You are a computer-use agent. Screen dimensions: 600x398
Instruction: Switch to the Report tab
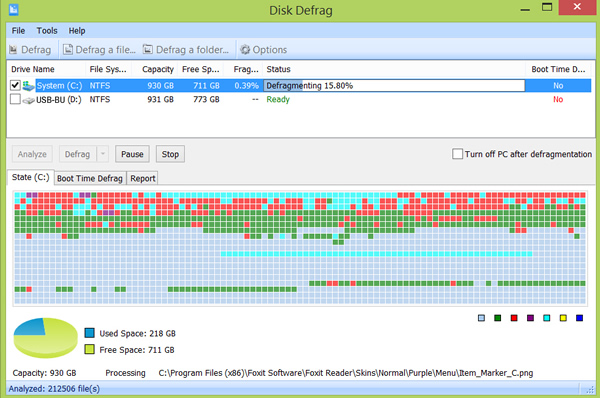142,178
